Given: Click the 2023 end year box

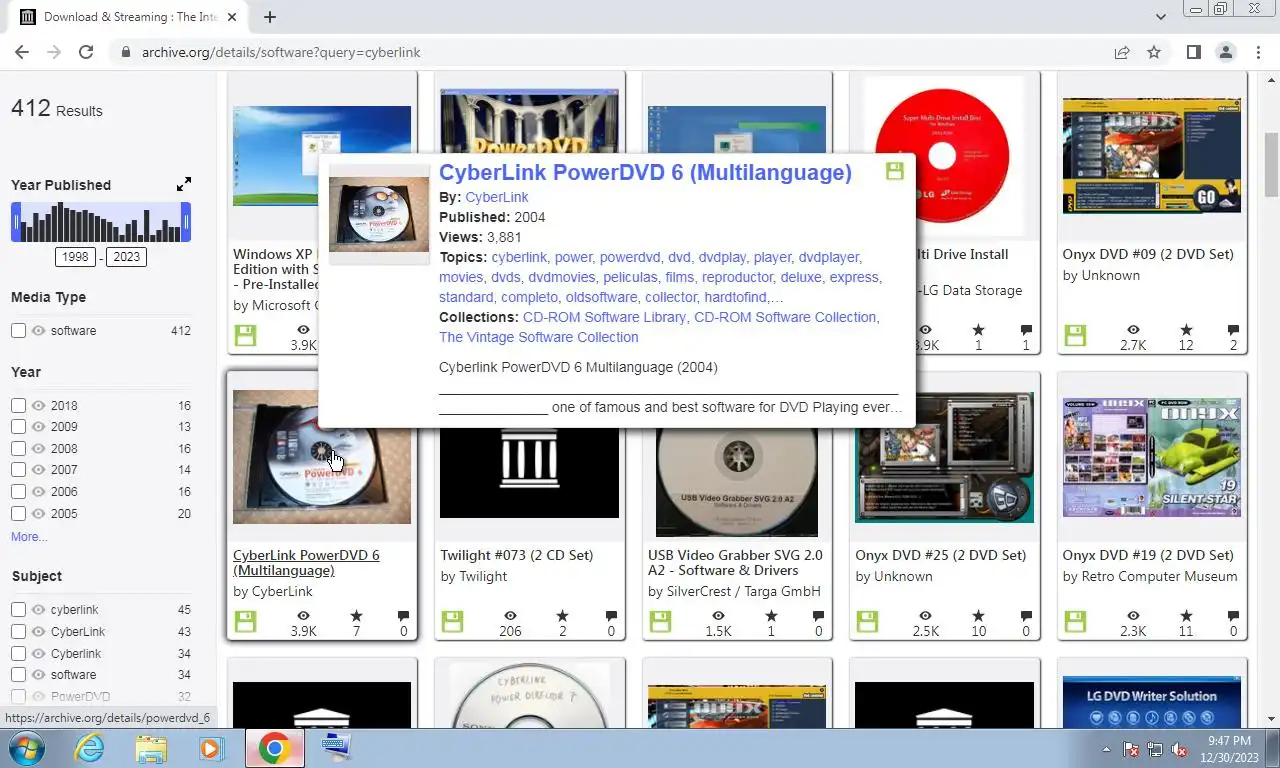Looking at the screenshot, I should pos(126,257).
